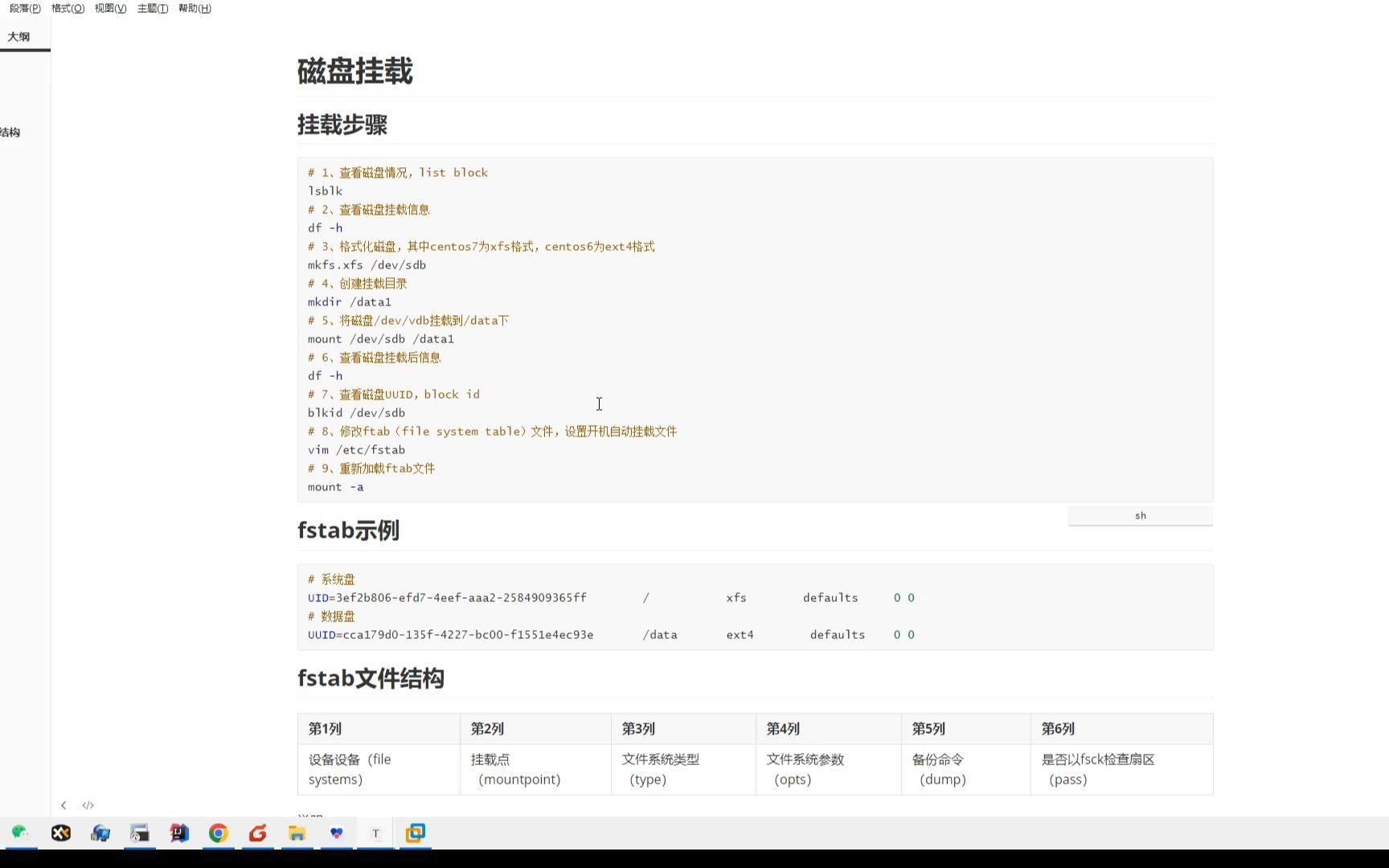The height and width of the screenshot is (868, 1389).
Task: Open the 格式 (Format) menu
Action: [68, 8]
